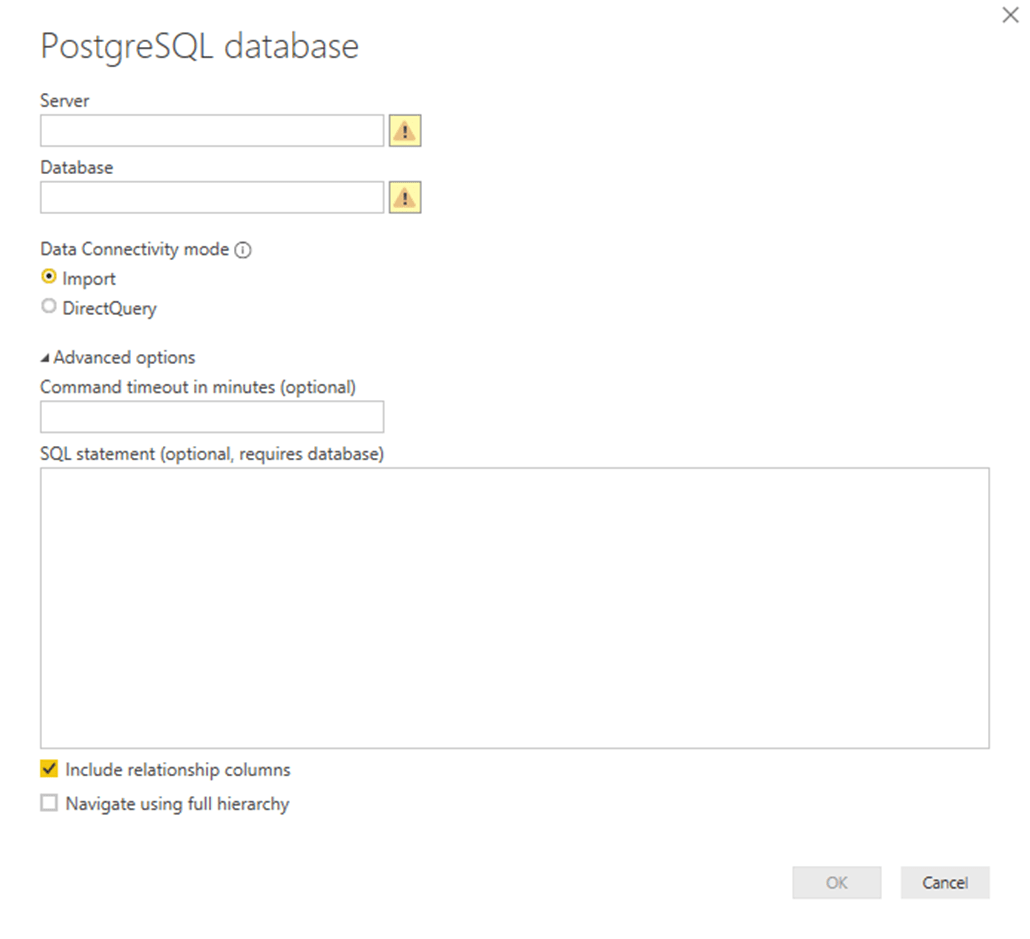Select the DirectQuery connectivity mode

coord(49,306)
